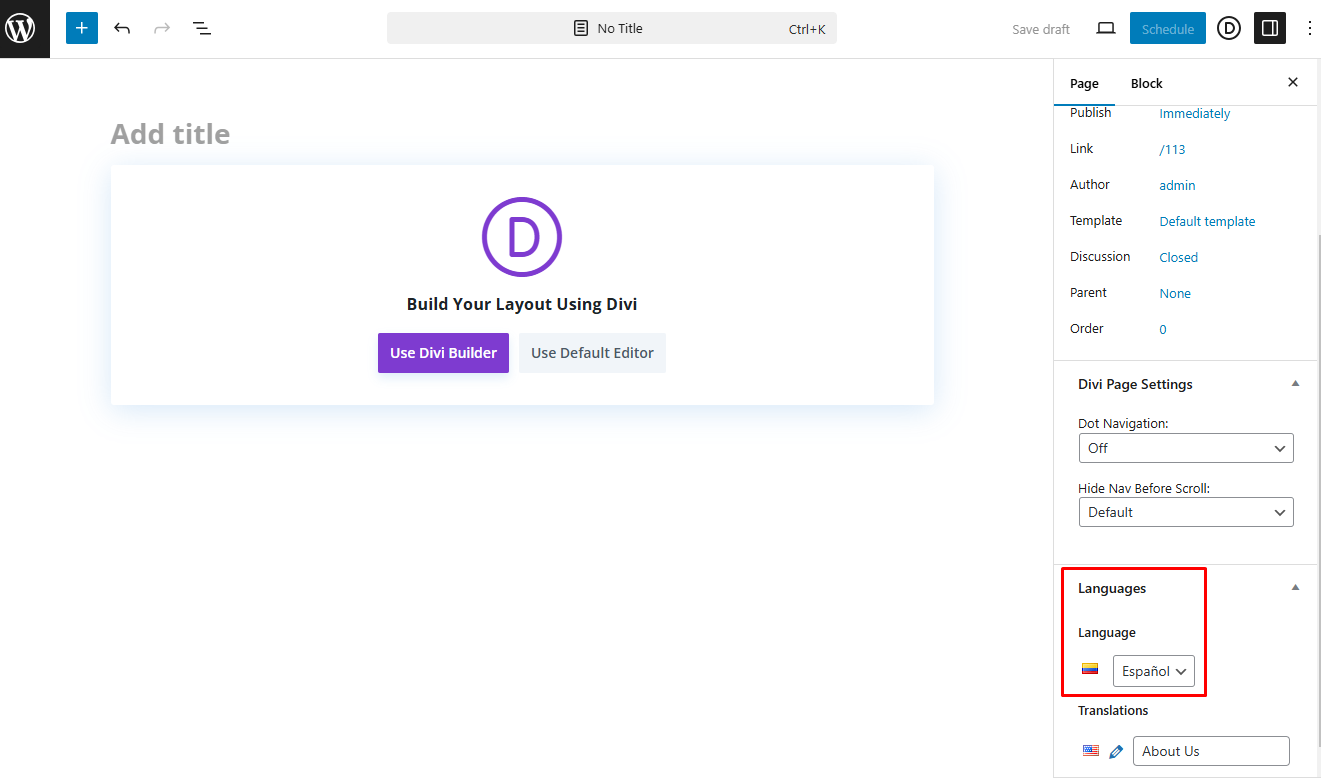The height and width of the screenshot is (784, 1321).
Task: Click the undo arrow icon
Action: click(122, 29)
